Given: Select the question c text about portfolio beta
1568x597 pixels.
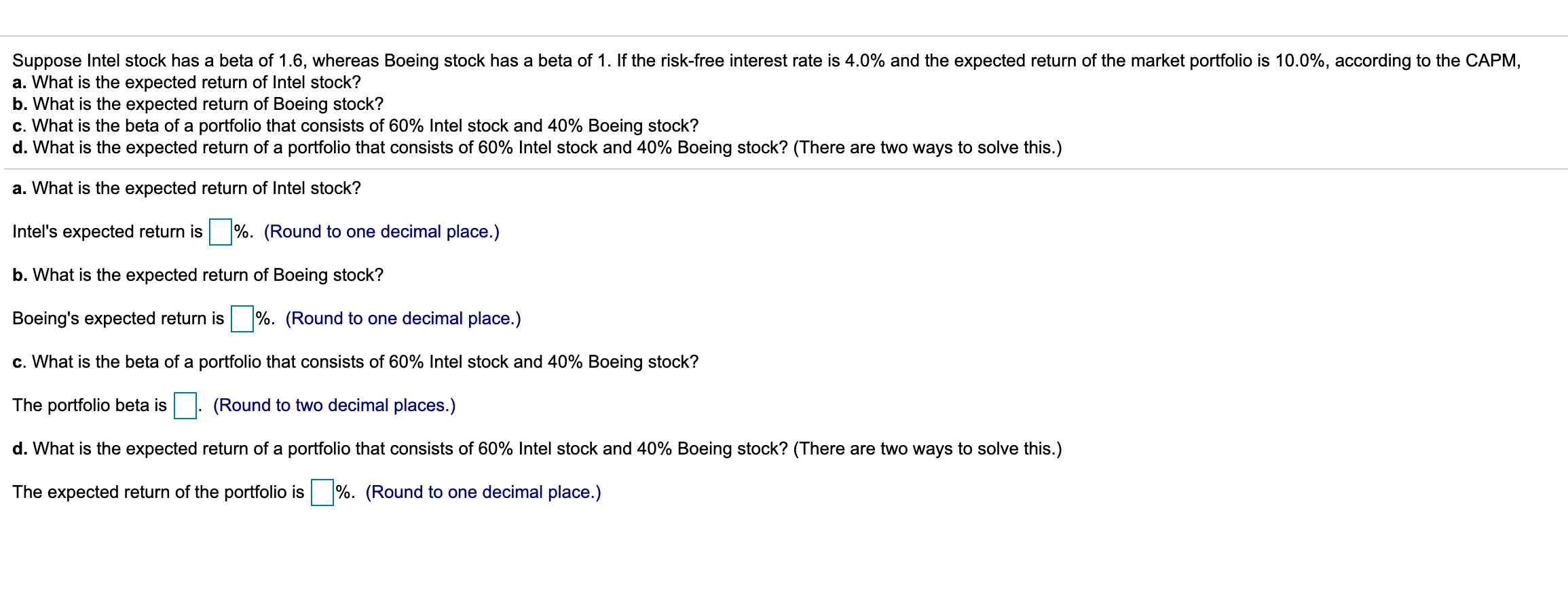Looking at the screenshot, I should point(356,362).
